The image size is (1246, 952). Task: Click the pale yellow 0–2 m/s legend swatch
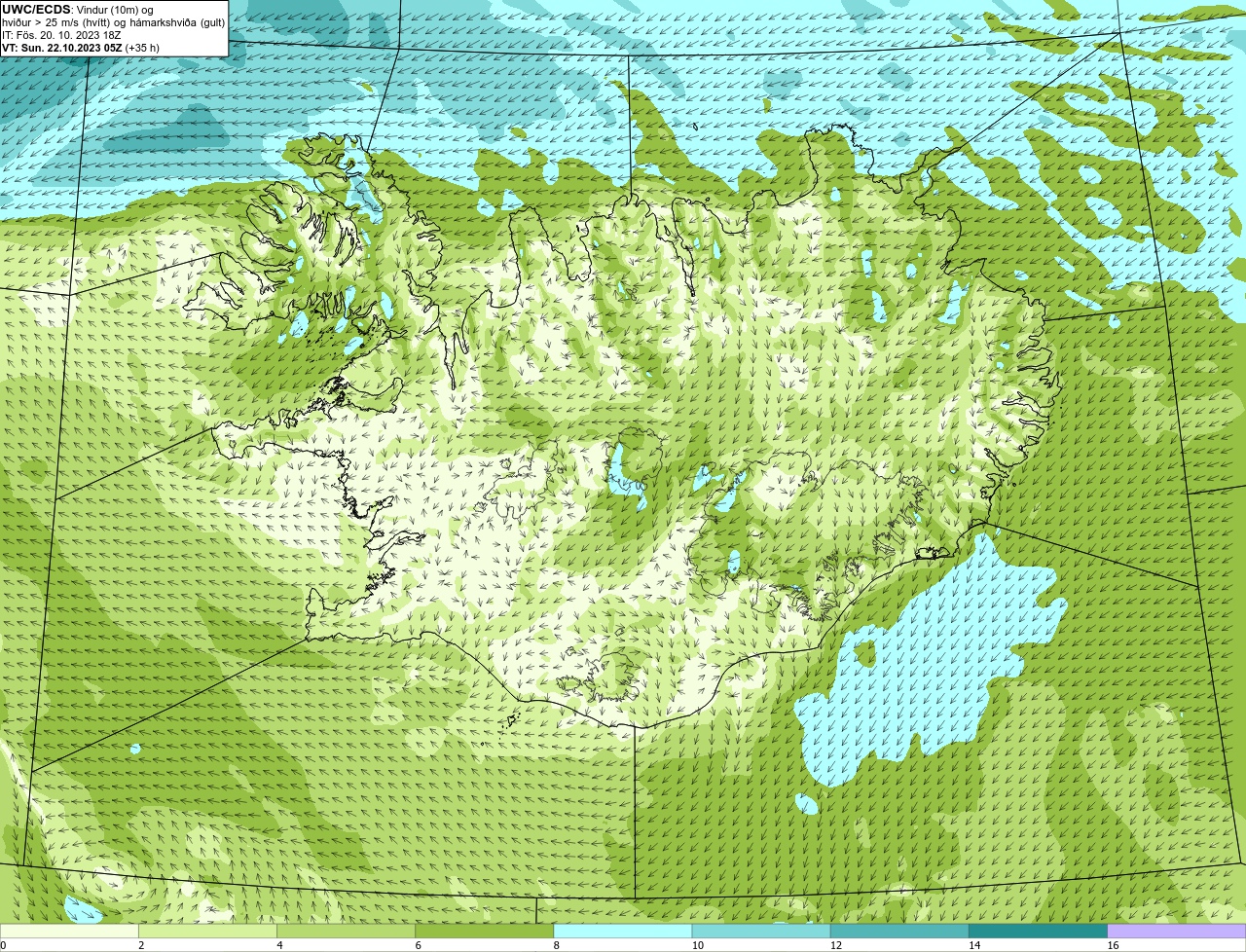tap(69, 932)
